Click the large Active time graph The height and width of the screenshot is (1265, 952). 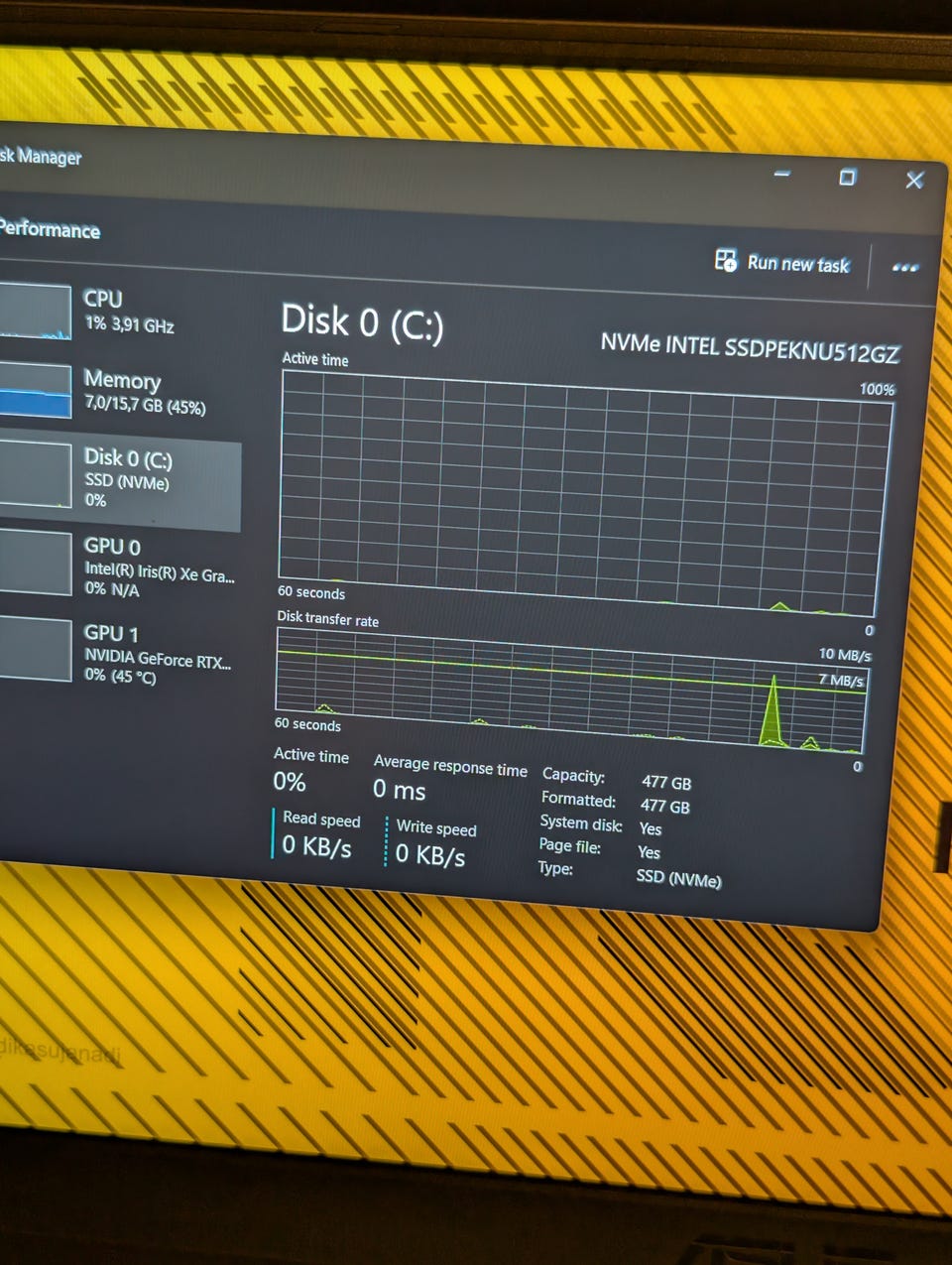[586, 493]
